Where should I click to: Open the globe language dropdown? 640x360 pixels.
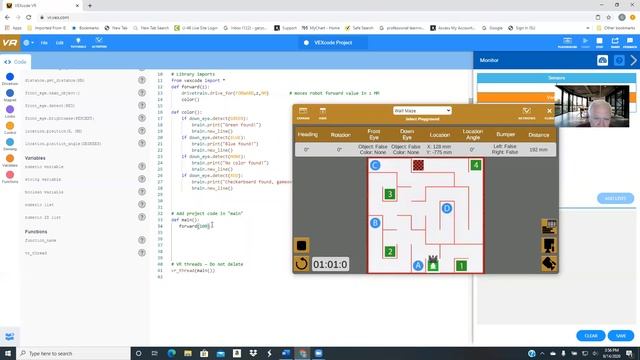(28, 42)
